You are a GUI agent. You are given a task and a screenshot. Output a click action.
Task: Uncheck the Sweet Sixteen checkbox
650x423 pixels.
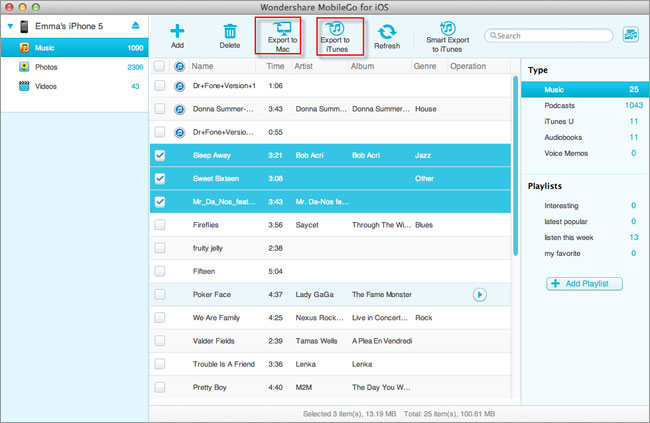(160, 179)
